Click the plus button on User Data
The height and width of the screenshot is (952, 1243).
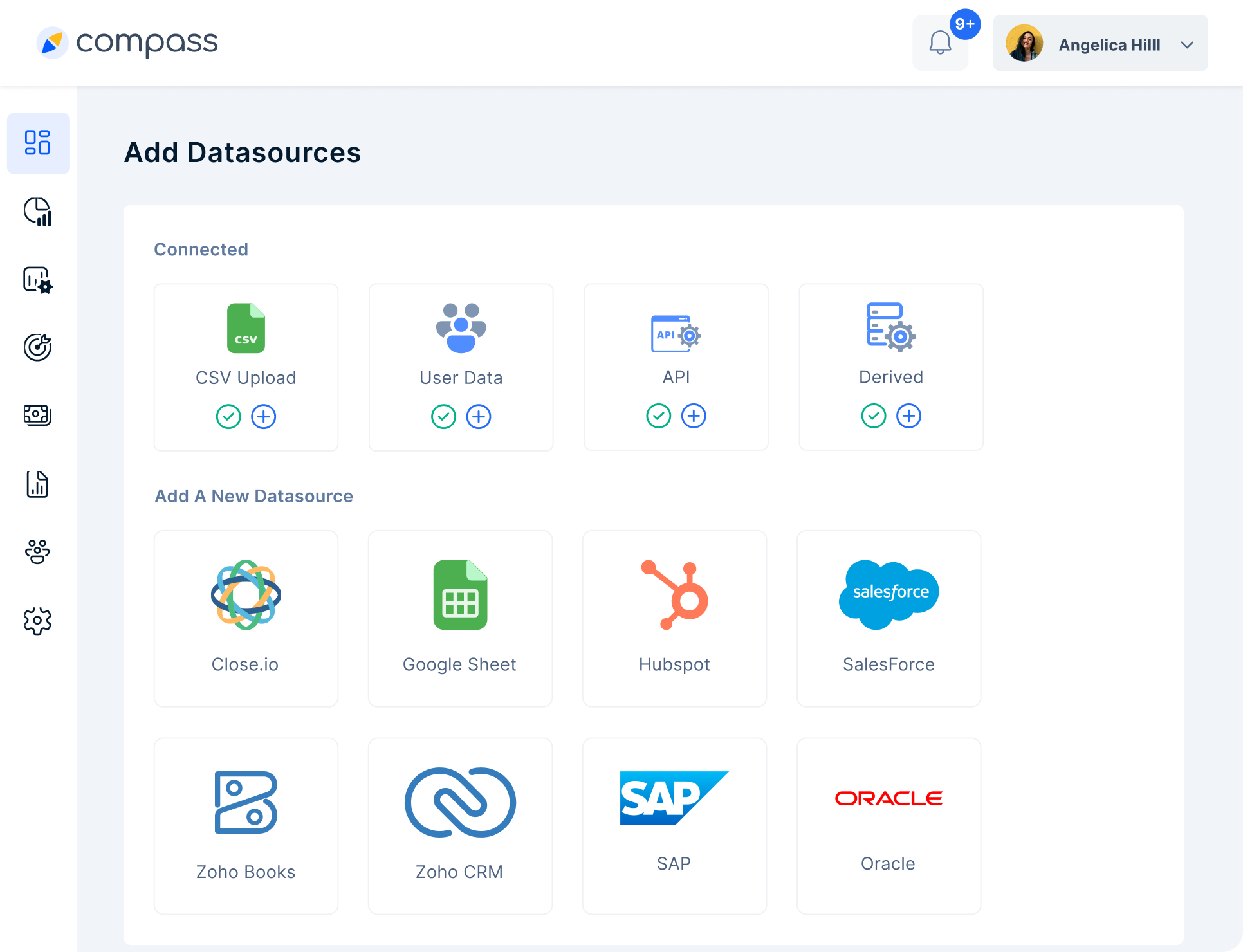[478, 417]
